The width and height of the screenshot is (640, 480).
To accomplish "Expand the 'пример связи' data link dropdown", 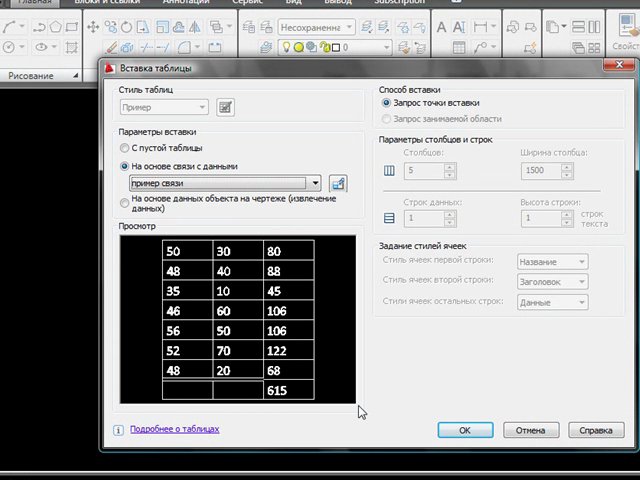I will (x=315, y=183).
